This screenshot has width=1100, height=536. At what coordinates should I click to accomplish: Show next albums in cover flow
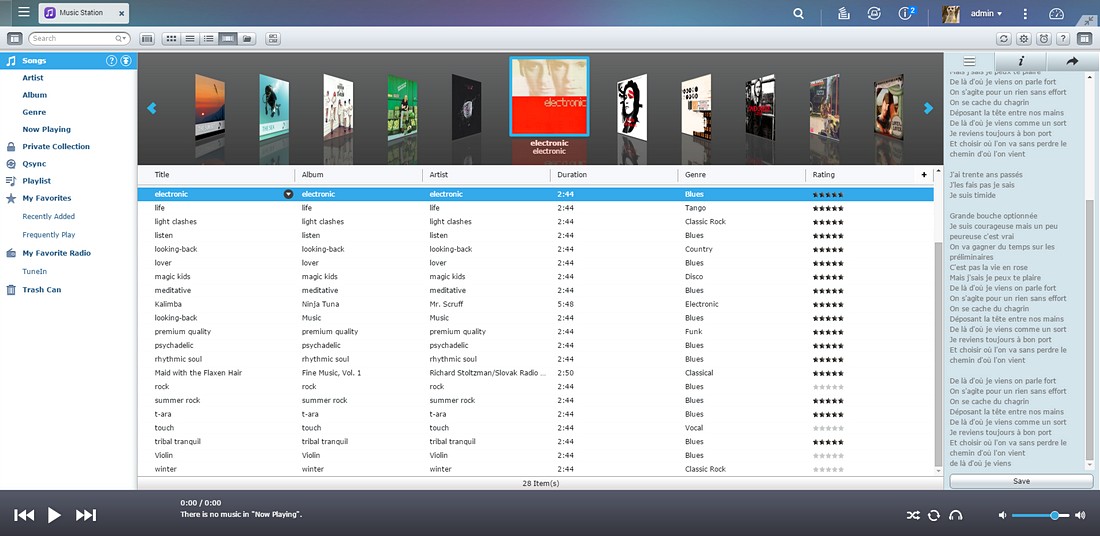[928, 108]
